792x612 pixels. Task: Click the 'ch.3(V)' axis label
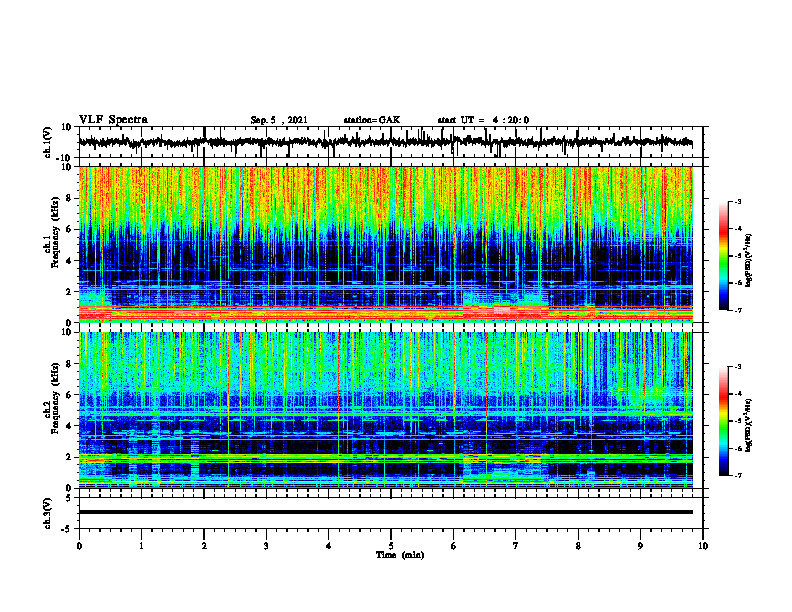(48, 513)
